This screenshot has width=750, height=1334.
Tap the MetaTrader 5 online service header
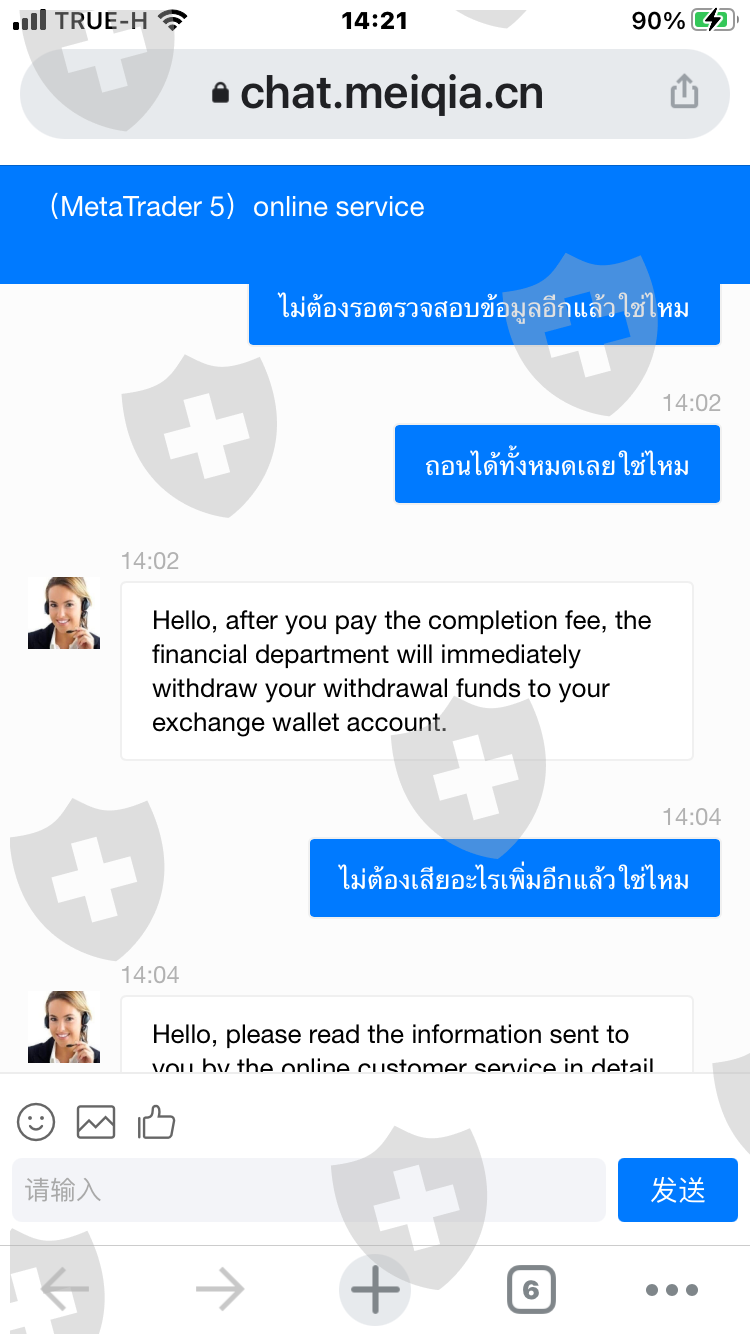[x=238, y=207]
